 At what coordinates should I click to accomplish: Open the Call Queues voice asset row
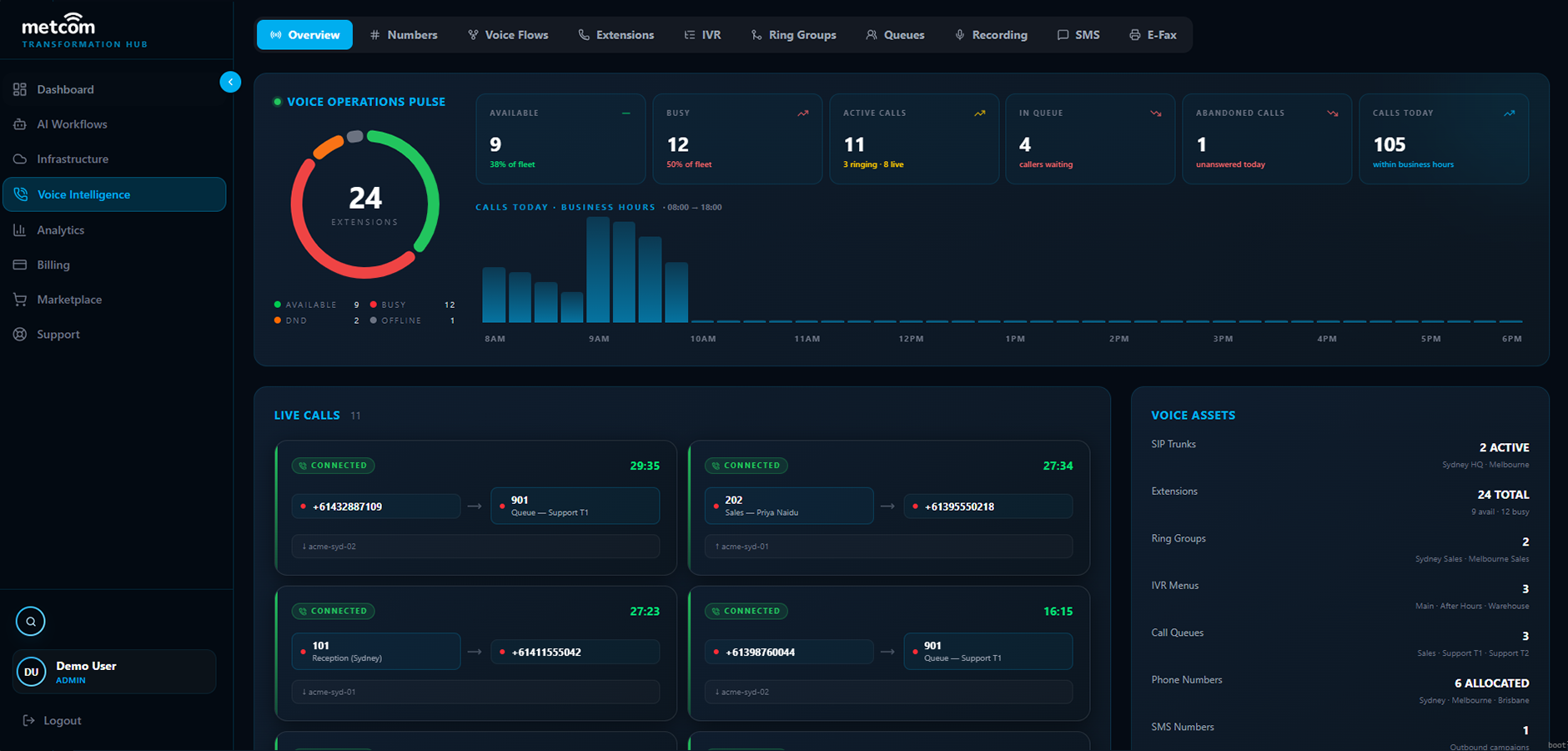pyautogui.click(x=1340, y=643)
